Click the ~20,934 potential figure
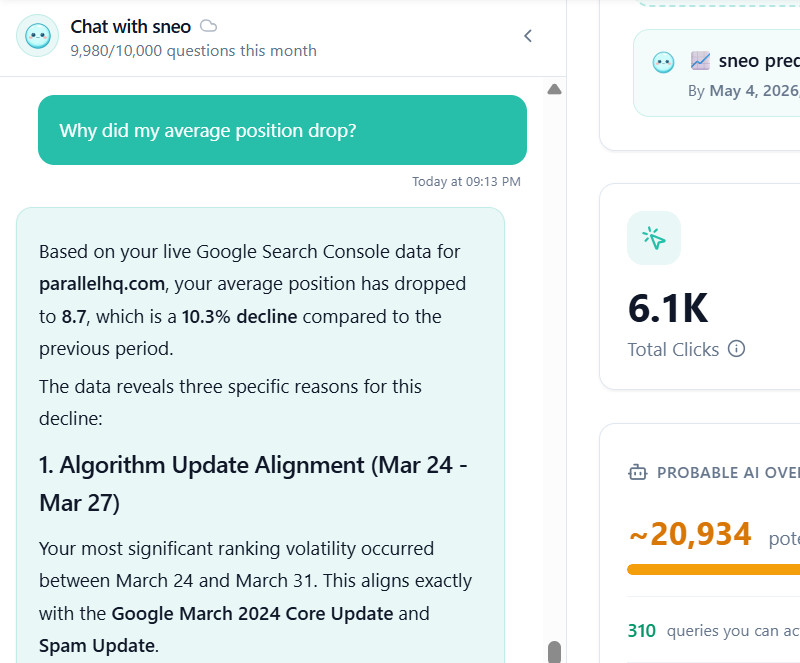 (x=690, y=535)
